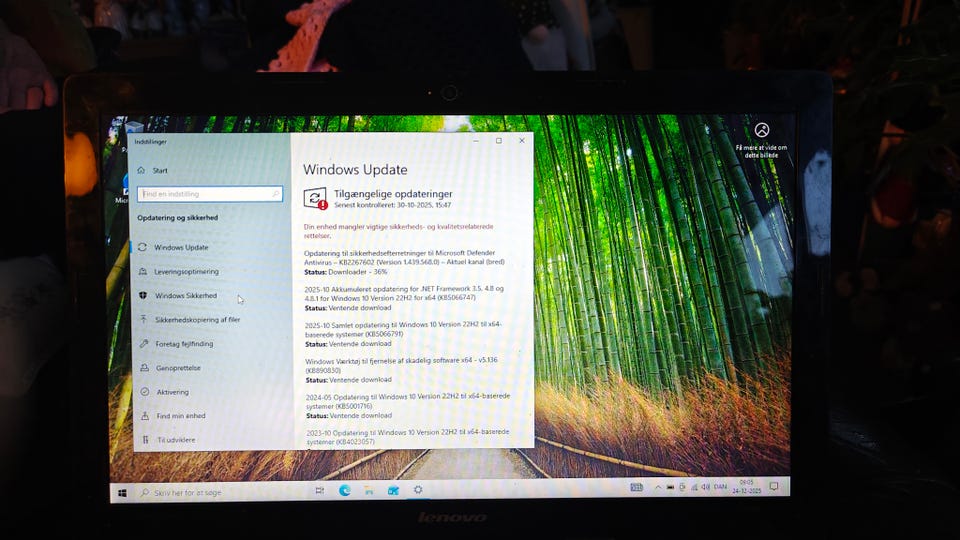Click the 'Windows Update' page title

tap(355, 170)
